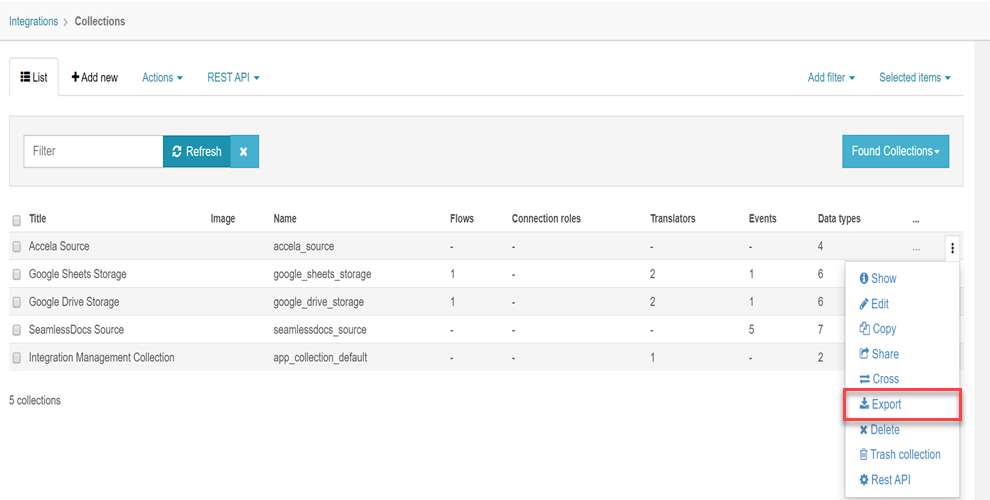The image size is (990, 500).
Task: Click the Collections breadcrumb text
Action: (x=100, y=21)
